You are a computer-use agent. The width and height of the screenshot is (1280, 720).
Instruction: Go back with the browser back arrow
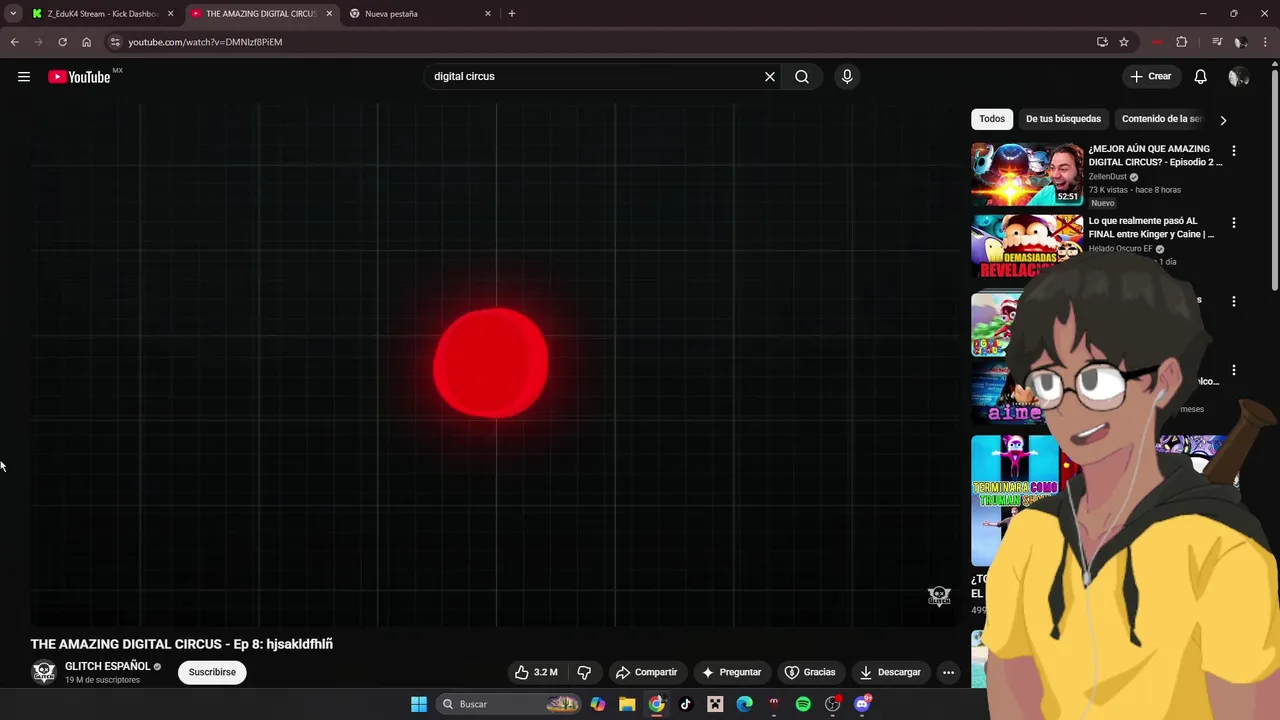[14, 42]
